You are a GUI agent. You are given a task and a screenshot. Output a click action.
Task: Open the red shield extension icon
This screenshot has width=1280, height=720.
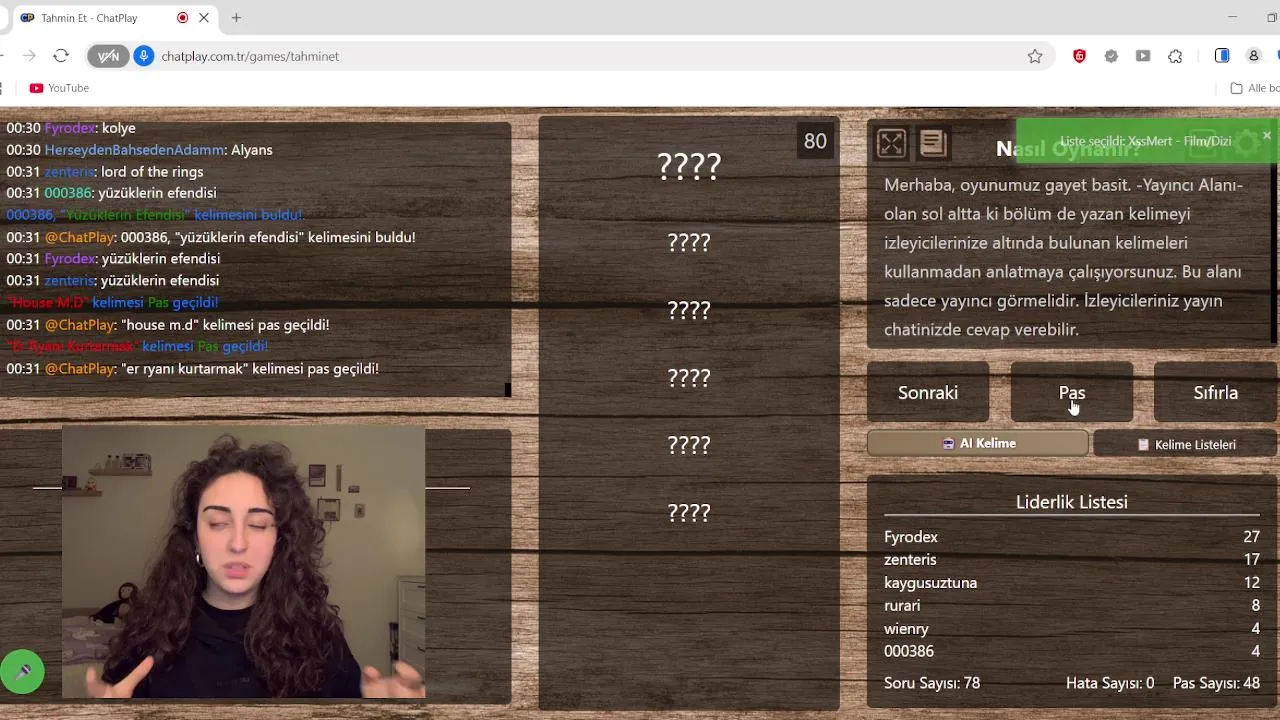coord(1079,56)
